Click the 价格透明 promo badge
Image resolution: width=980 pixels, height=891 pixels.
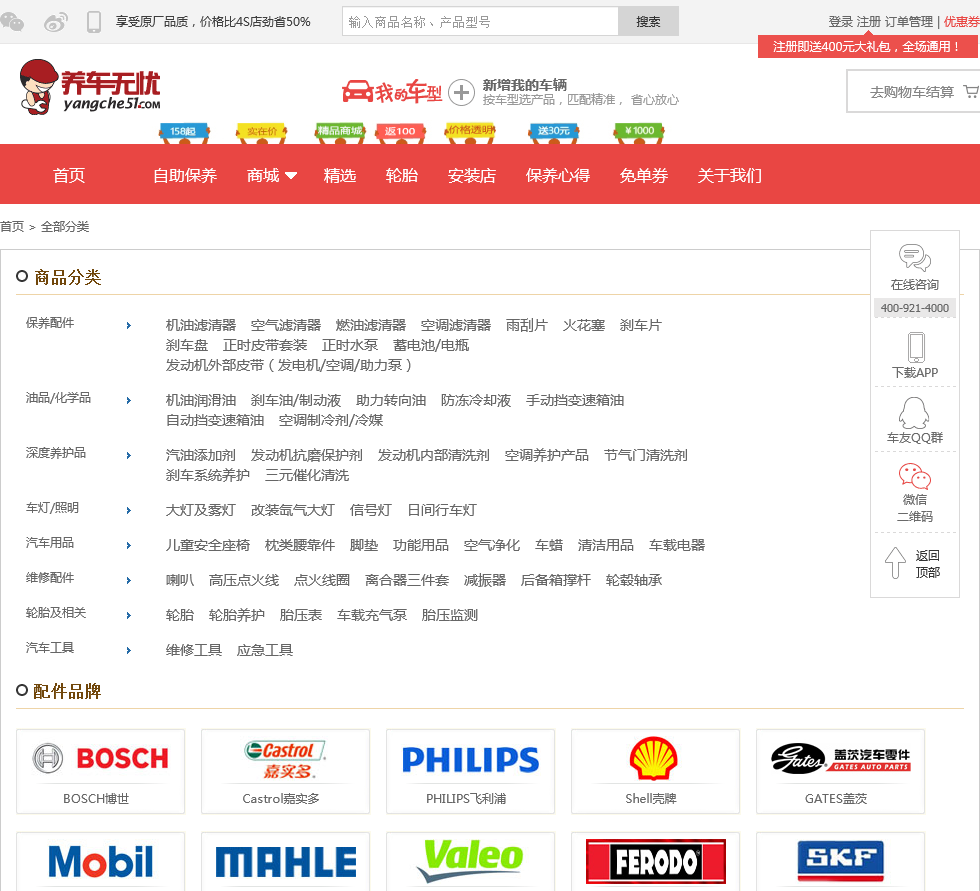pos(471,132)
